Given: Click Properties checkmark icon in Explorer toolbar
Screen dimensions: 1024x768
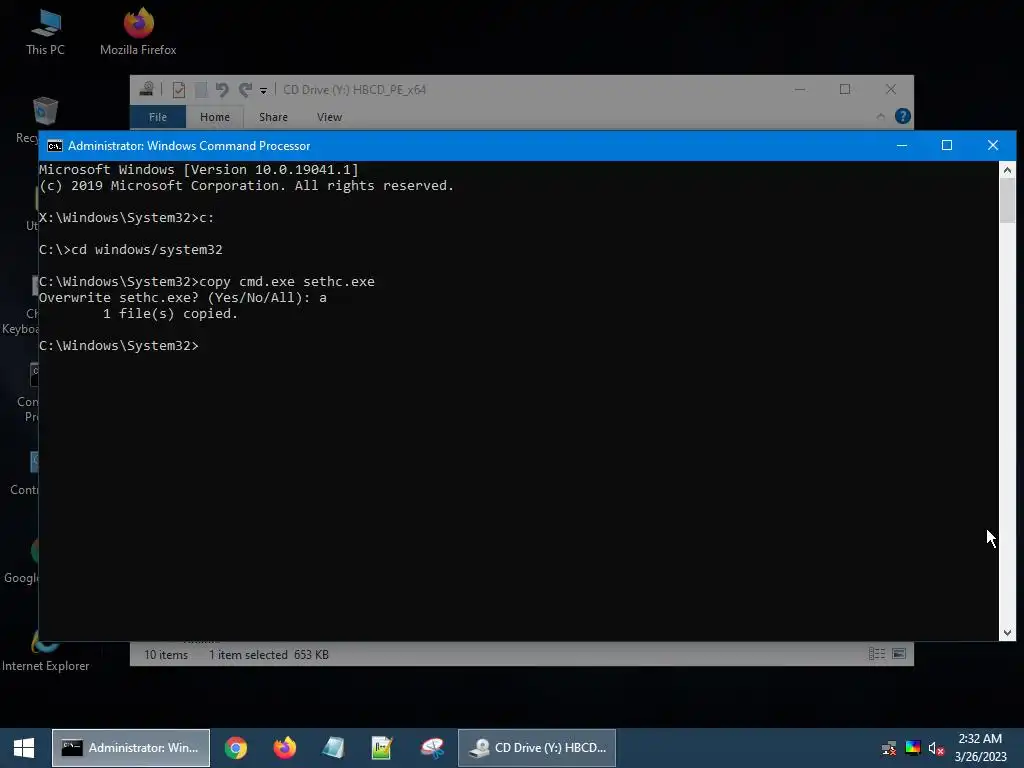Looking at the screenshot, I should point(178,89).
